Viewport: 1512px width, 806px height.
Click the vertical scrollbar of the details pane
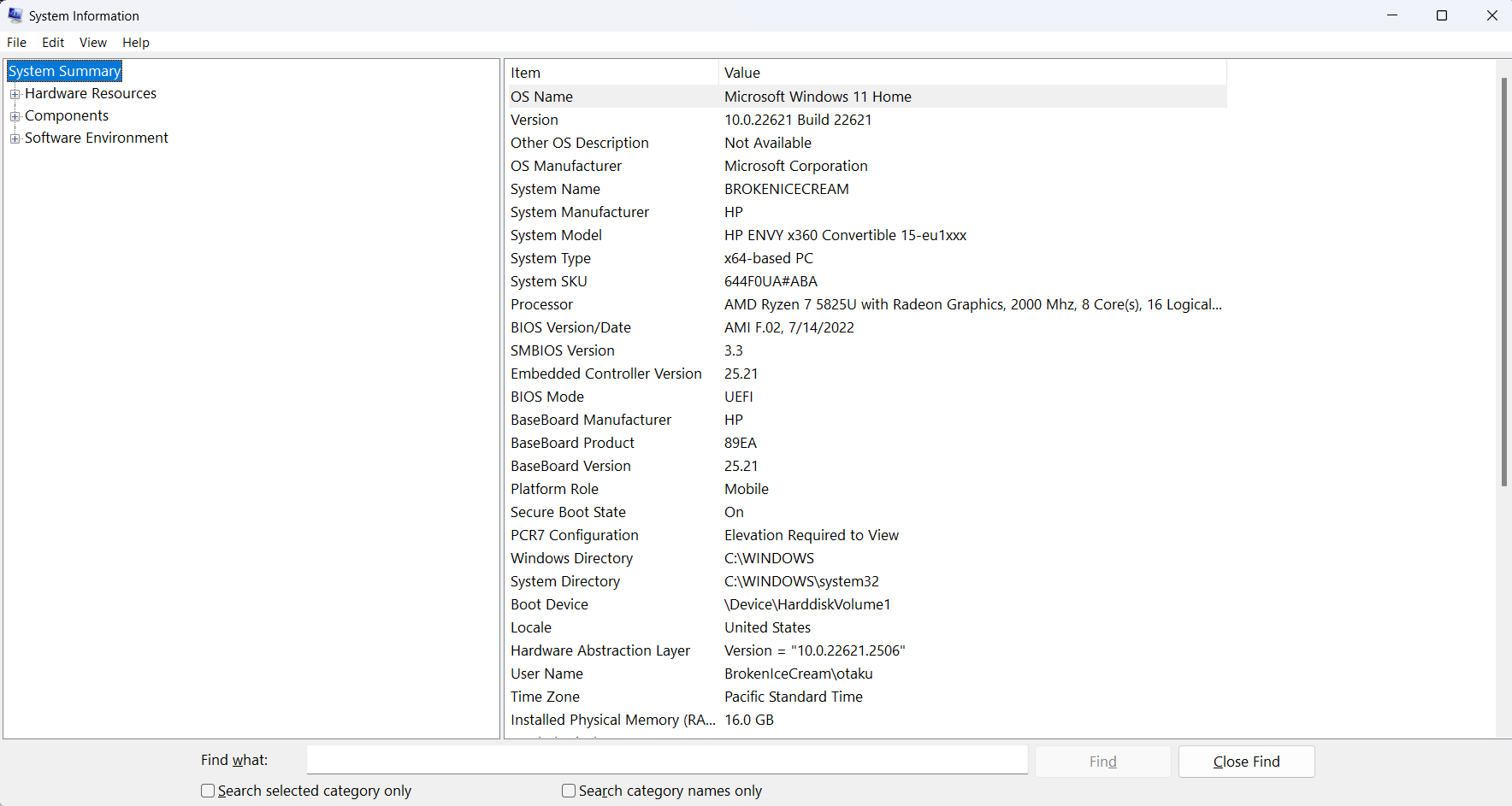tap(1503, 282)
